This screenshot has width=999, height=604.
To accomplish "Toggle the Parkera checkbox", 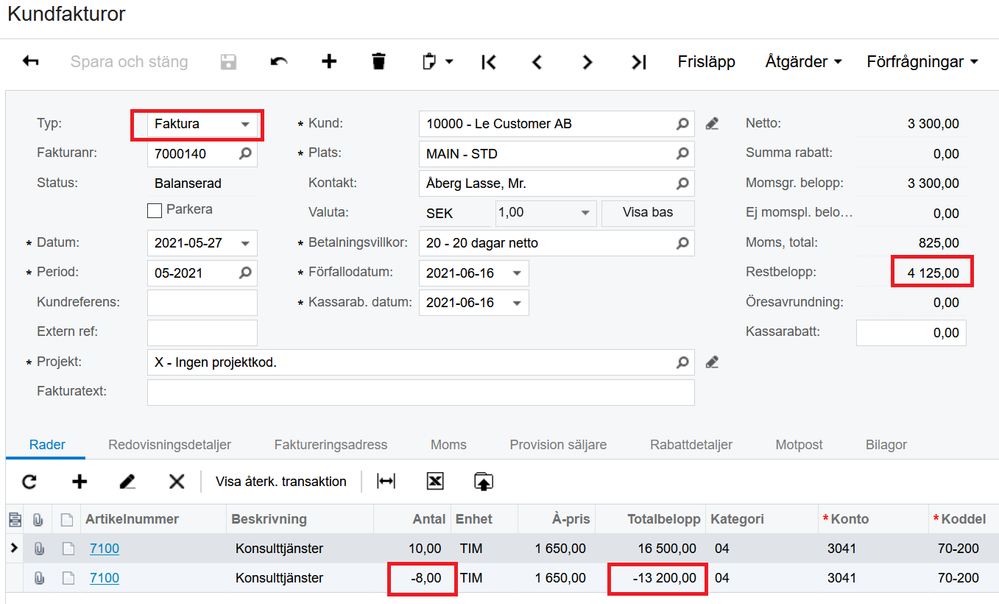I will click(155, 210).
